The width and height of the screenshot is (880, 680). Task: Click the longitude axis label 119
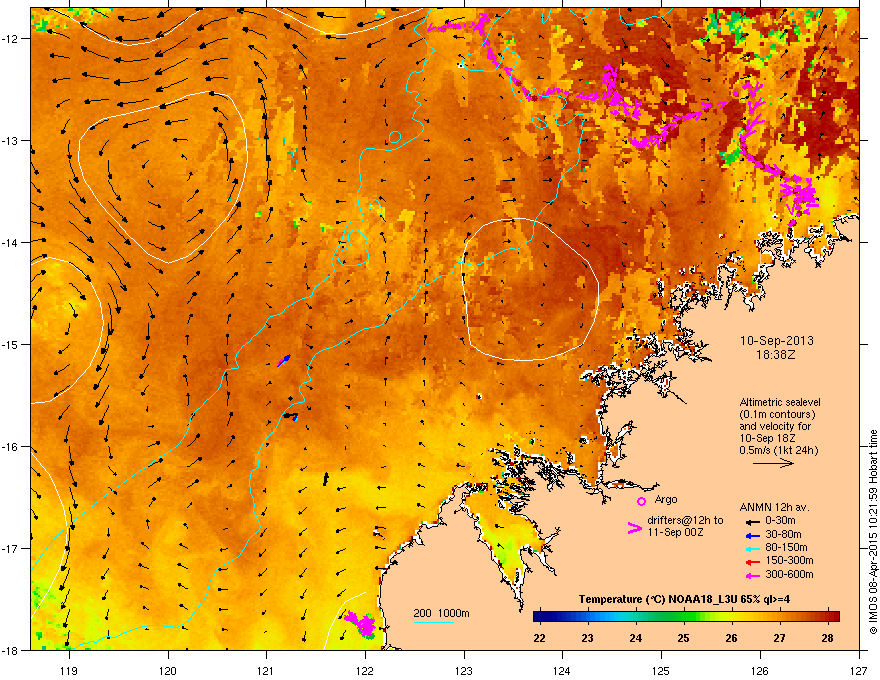(68, 672)
